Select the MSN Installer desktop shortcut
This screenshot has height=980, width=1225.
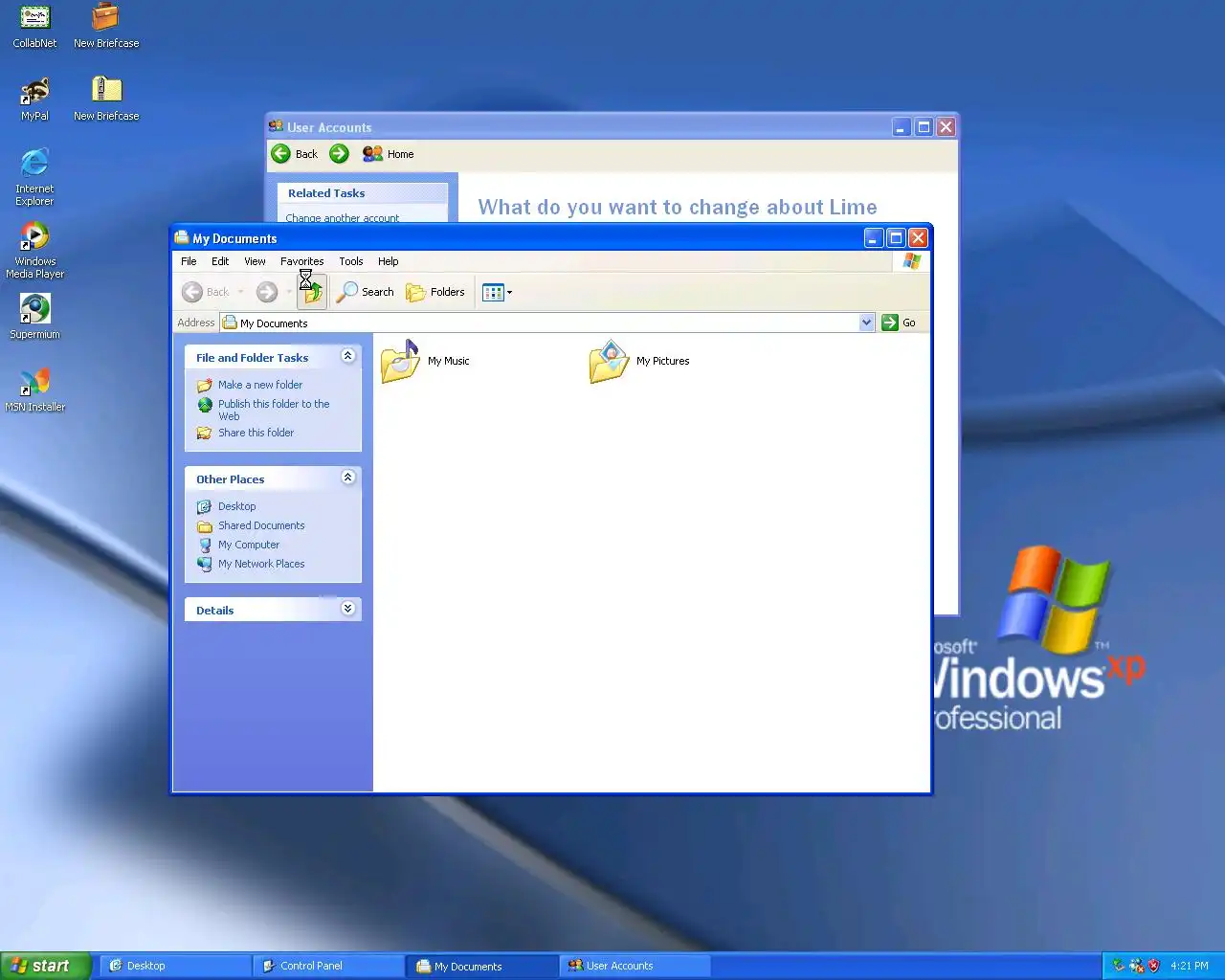34,390
